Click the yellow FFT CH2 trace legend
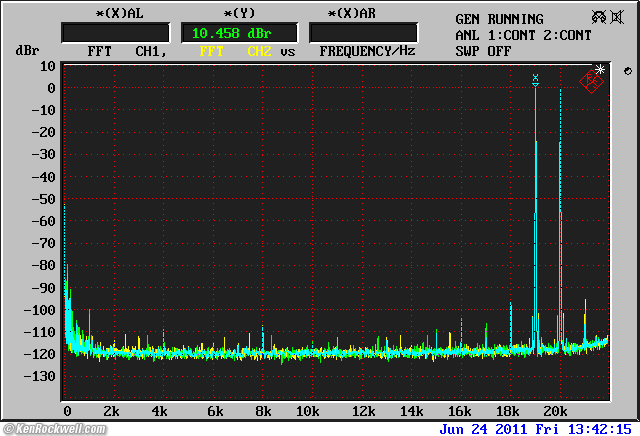Screen dimensions: 640x436 pyautogui.click(x=236, y=51)
